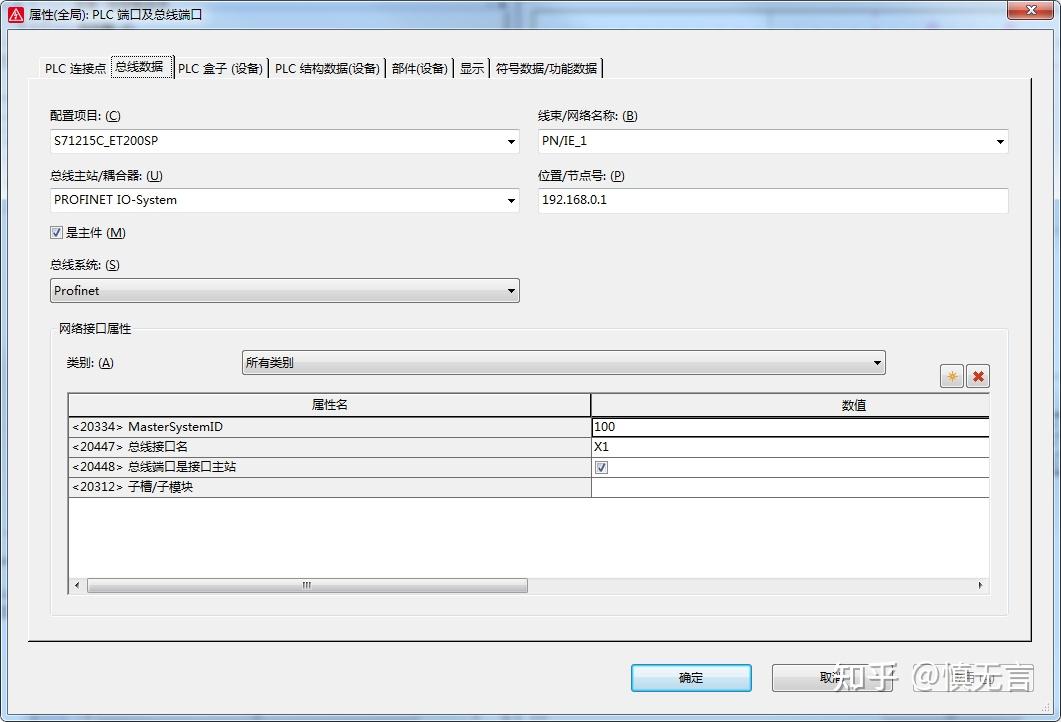Open the PLC 盒子 (设备) tab
Screen dimensions: 1061x722
point(221,68)
